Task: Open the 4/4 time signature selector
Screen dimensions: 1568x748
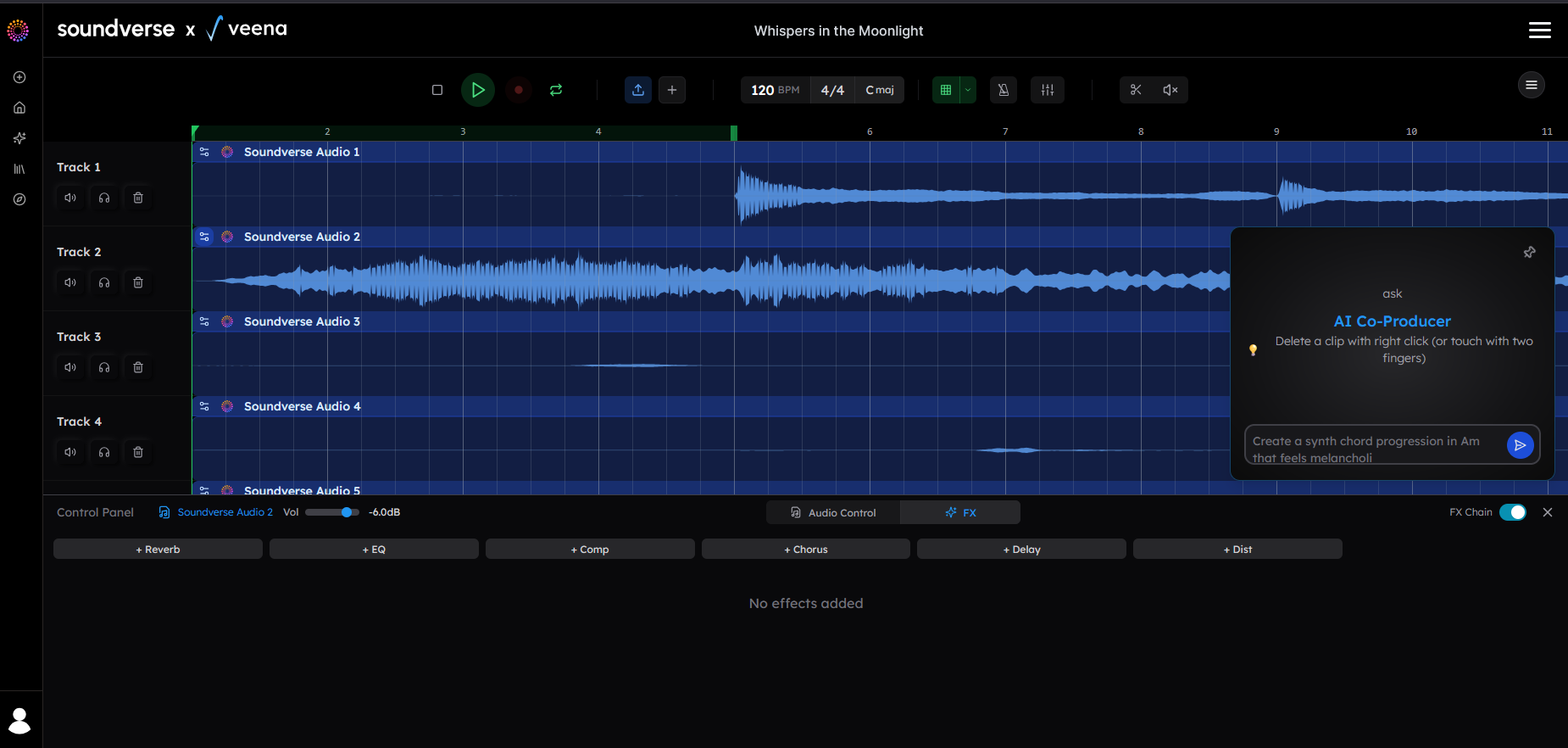Action: [x=832, y=90]
